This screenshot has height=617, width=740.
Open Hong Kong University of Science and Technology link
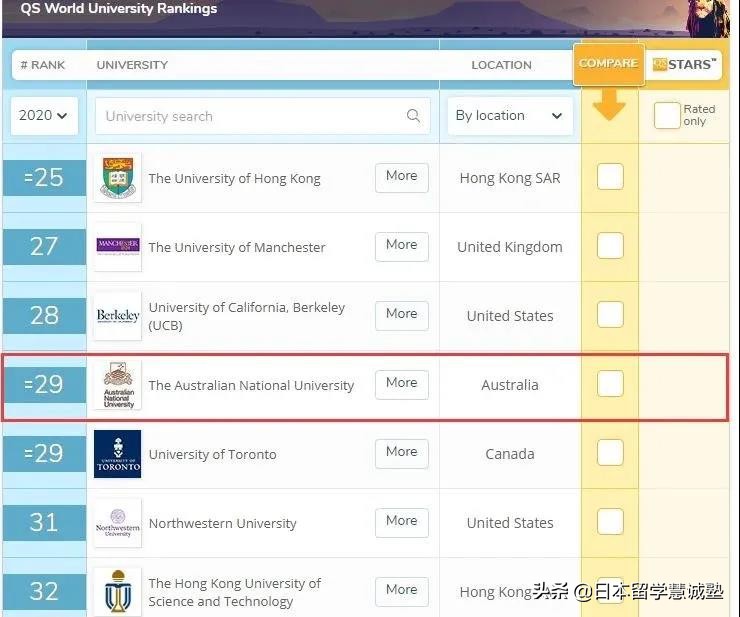(235, 592)
